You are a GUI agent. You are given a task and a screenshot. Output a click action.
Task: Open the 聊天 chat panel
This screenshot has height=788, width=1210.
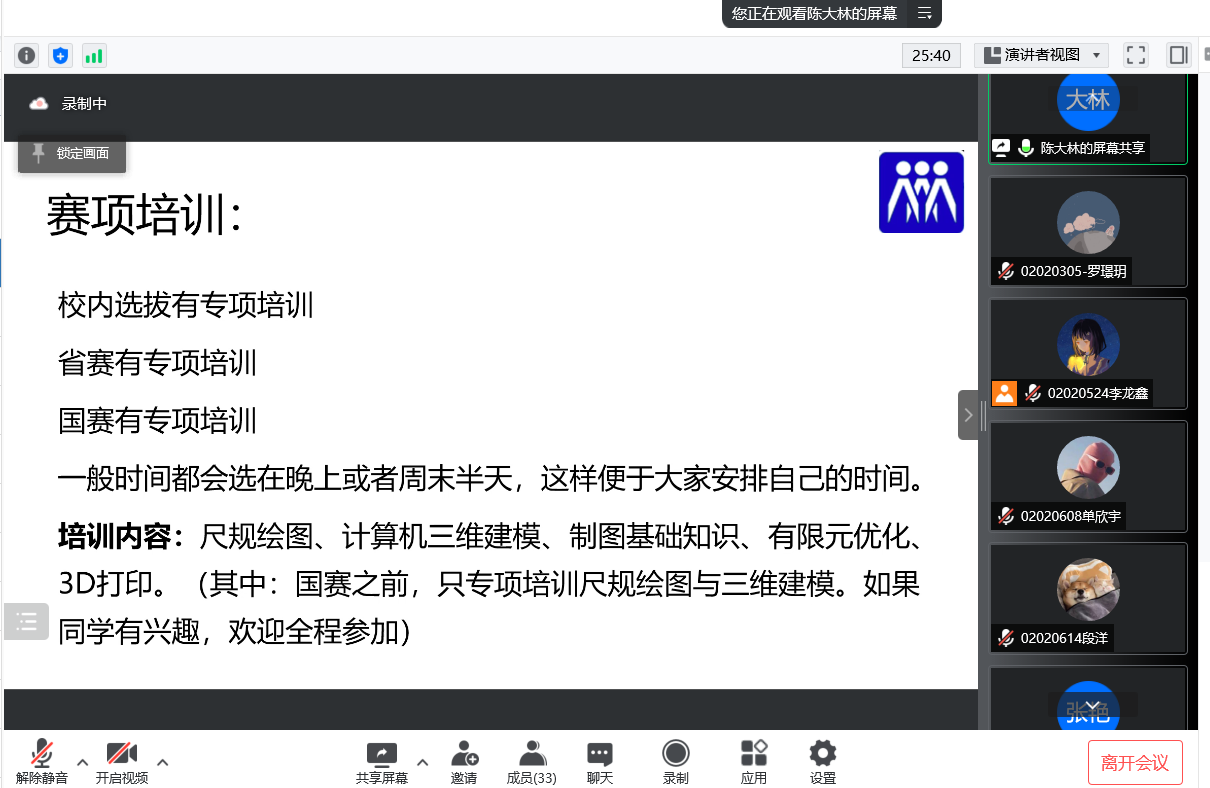pos(600,761)
